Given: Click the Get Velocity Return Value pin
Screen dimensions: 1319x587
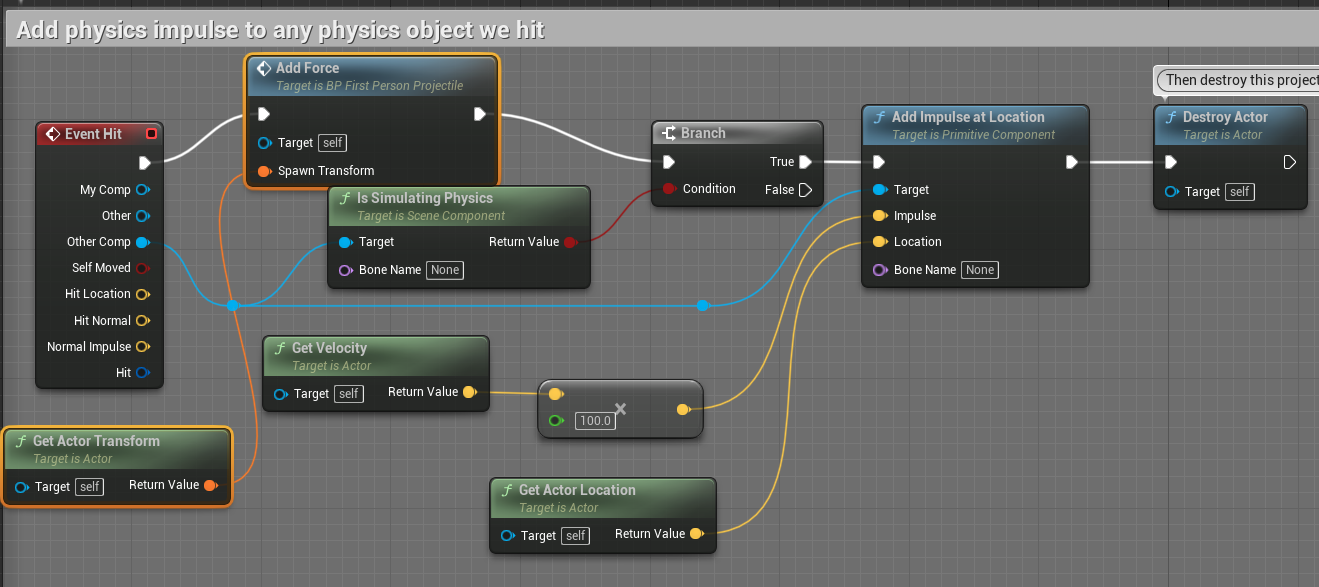Looking at the screenshot, I should coord(469,392).
